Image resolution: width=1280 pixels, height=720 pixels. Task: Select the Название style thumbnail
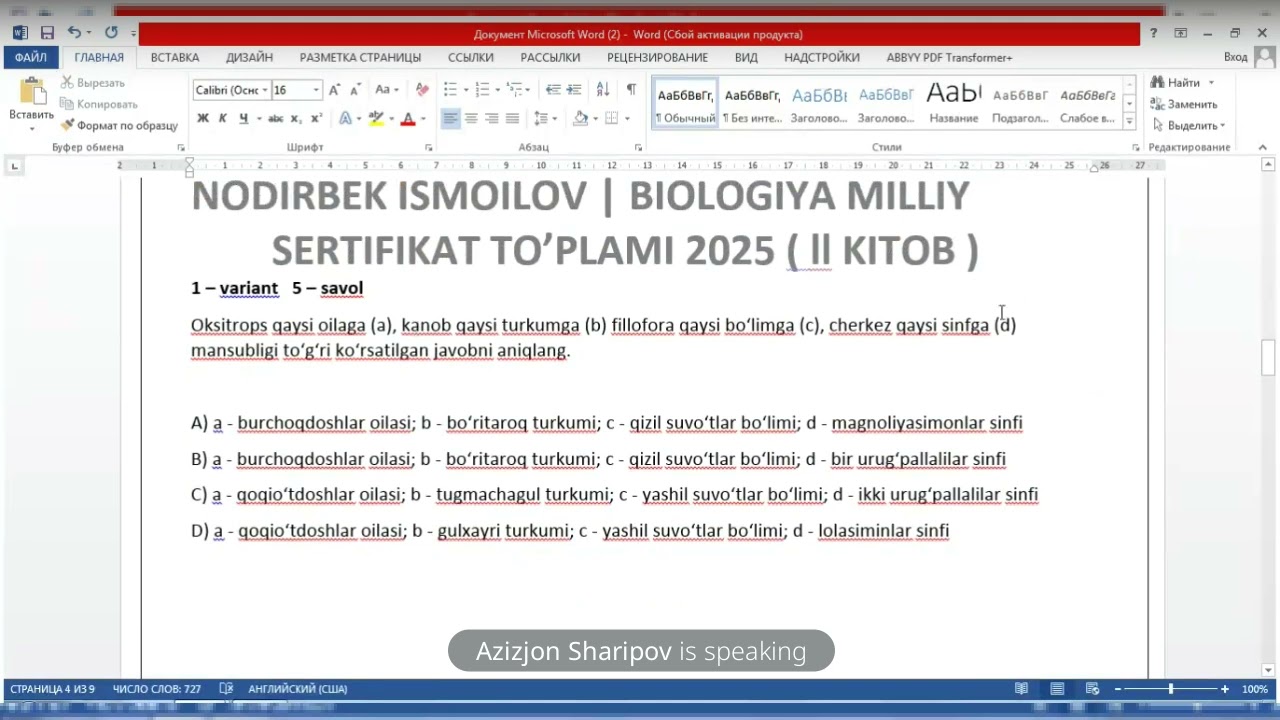coord(954,104)
